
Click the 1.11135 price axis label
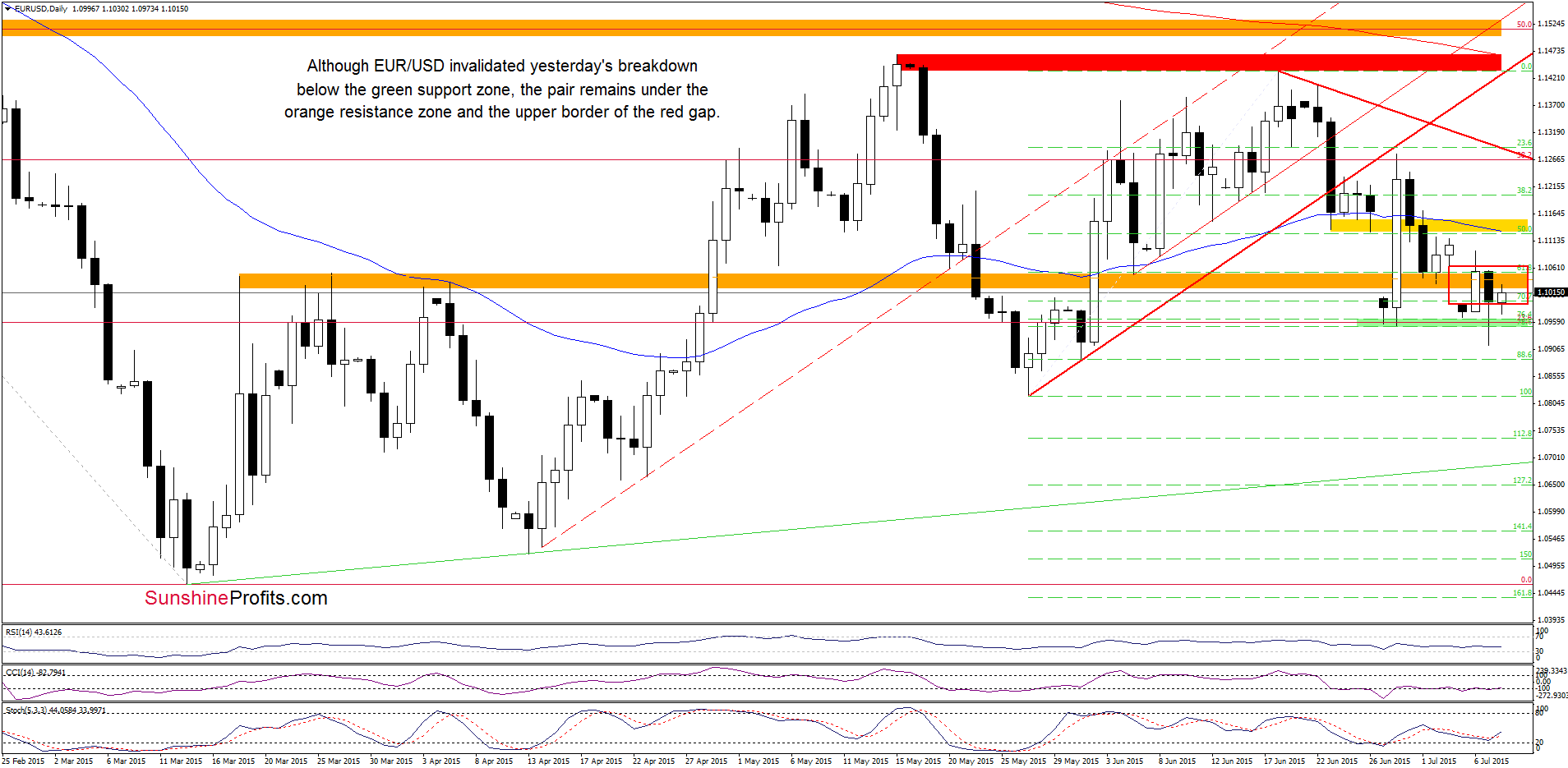[1551, 241]
